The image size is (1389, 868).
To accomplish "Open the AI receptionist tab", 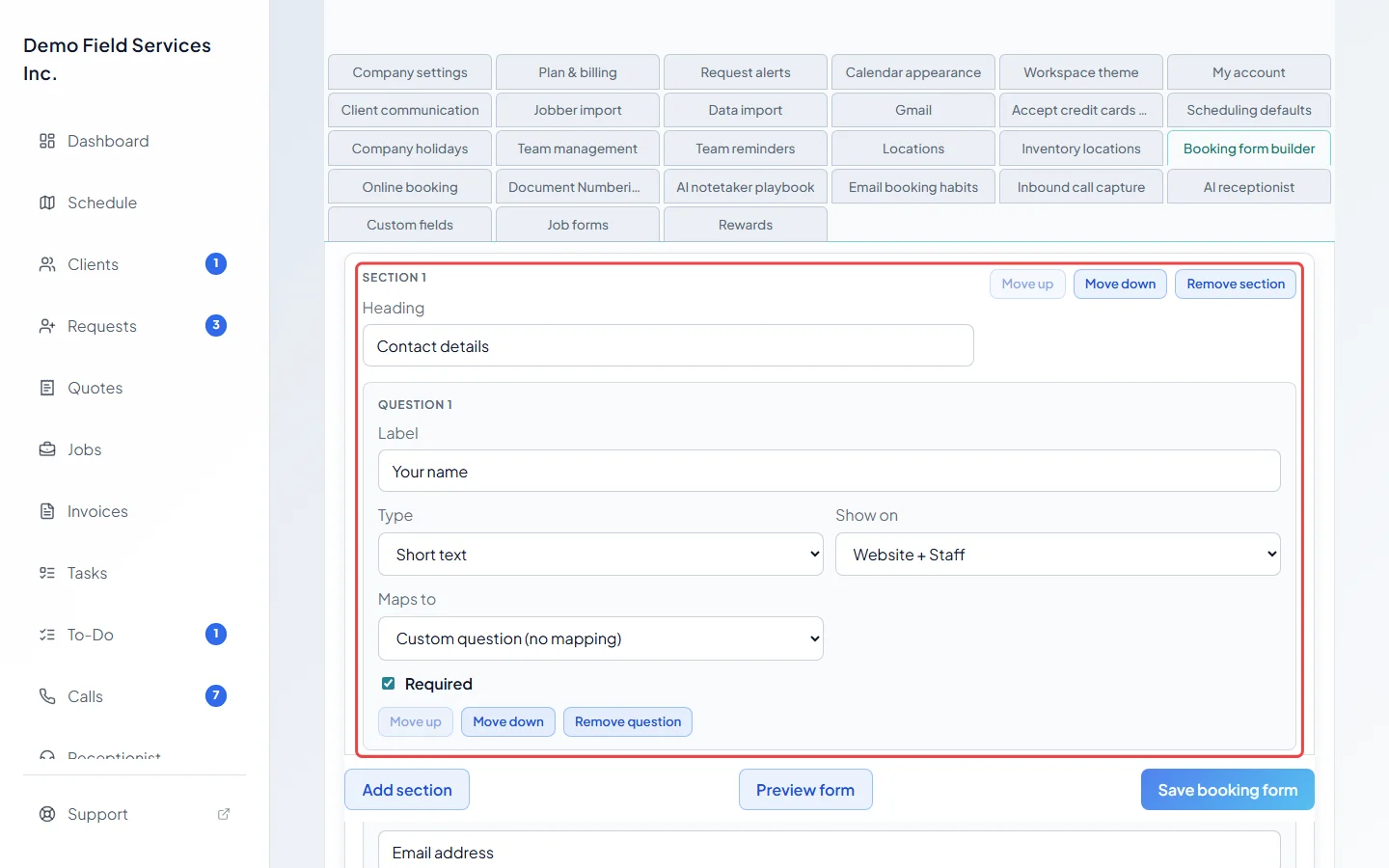I will pyautogui.click(x=1249, y=187).
